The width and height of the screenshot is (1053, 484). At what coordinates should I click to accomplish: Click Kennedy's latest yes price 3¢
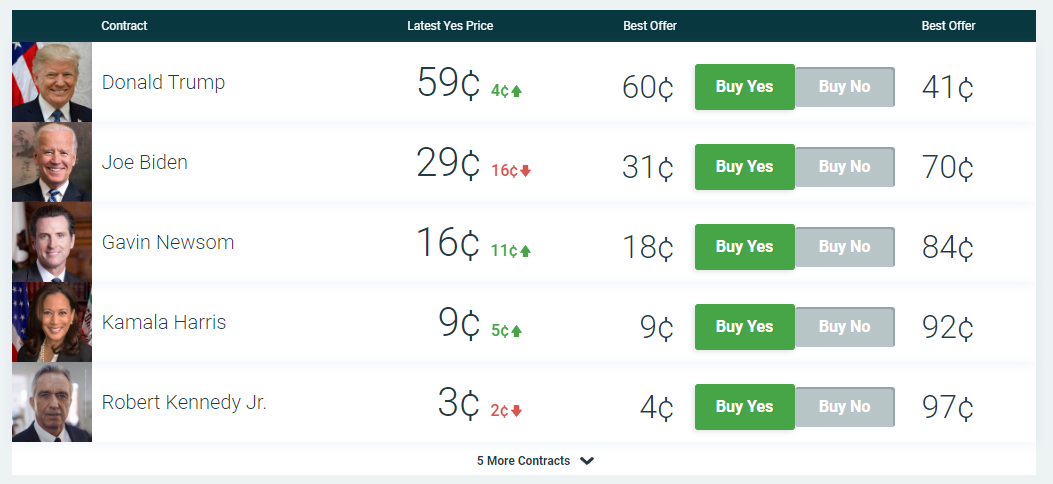point(459,403)
